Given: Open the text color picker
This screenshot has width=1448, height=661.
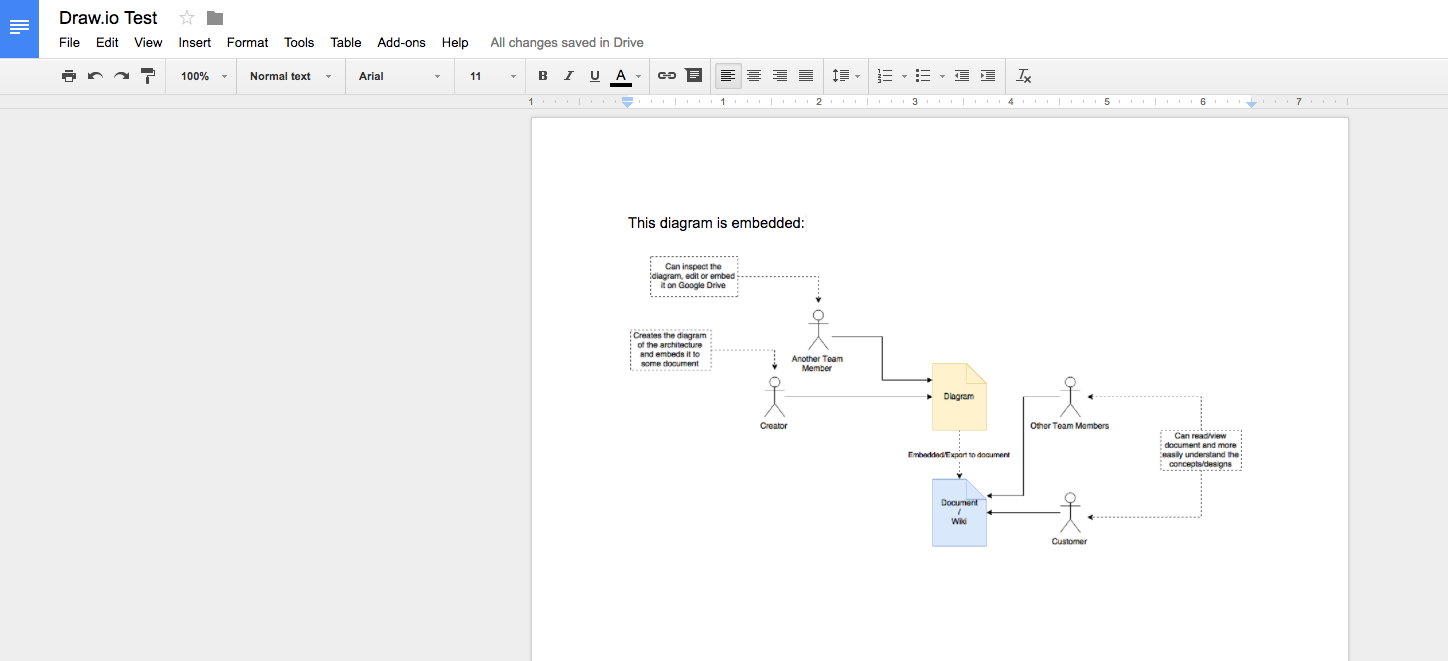Looking at the screenshot, I should (x=621, y=76).
